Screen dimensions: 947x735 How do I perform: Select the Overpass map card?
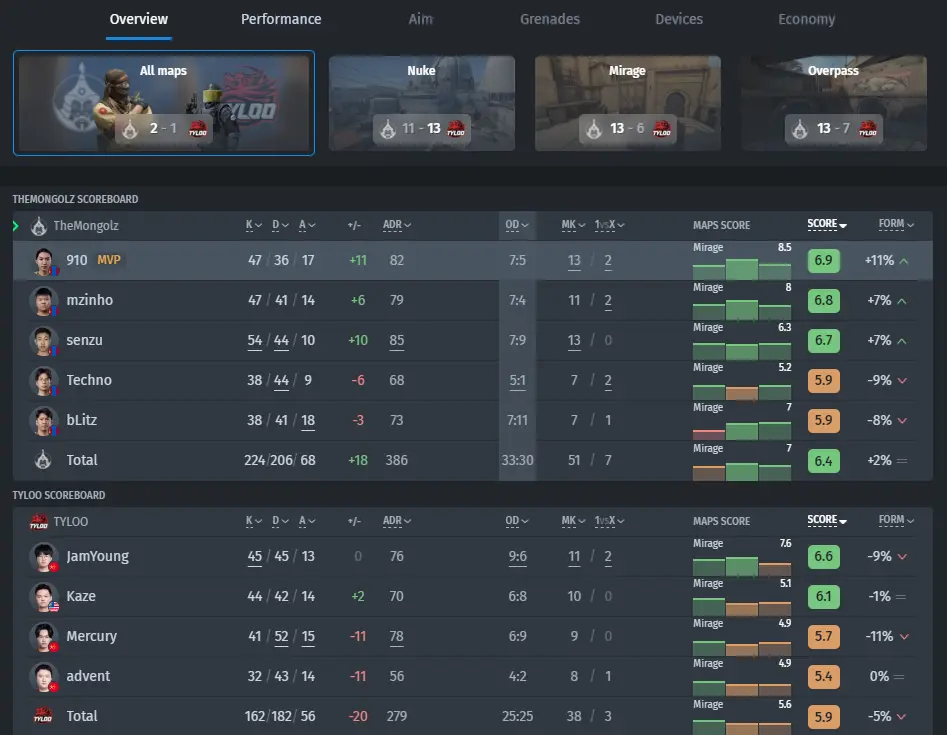[x=833, y=103]
